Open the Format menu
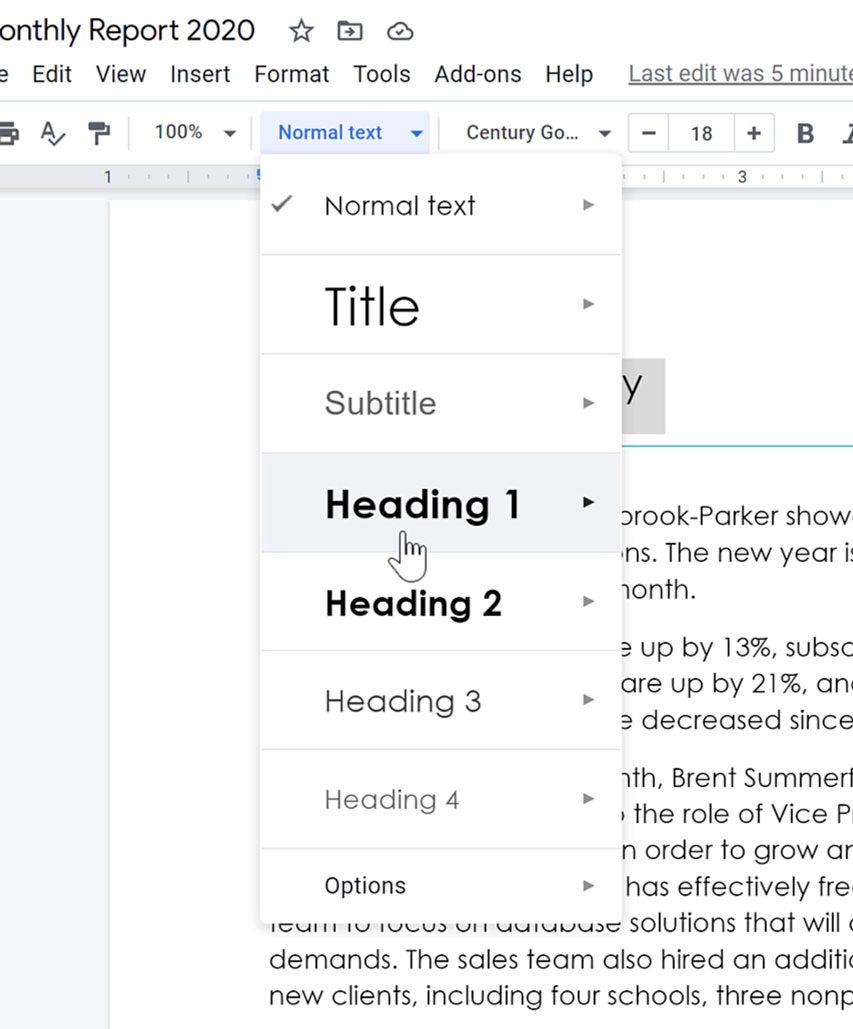The image size is (853, 1029). click(291, 74)
